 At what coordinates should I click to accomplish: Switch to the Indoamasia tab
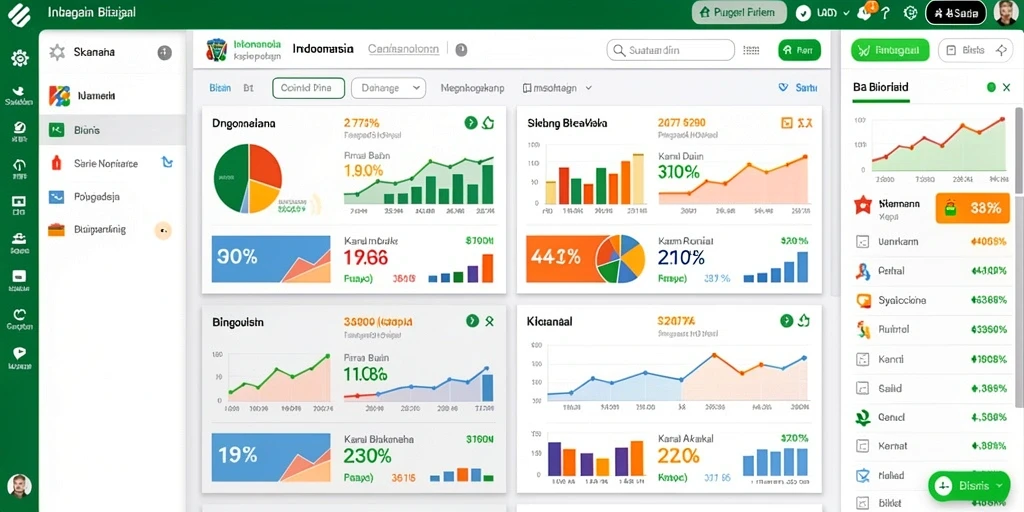pos(323,48)
